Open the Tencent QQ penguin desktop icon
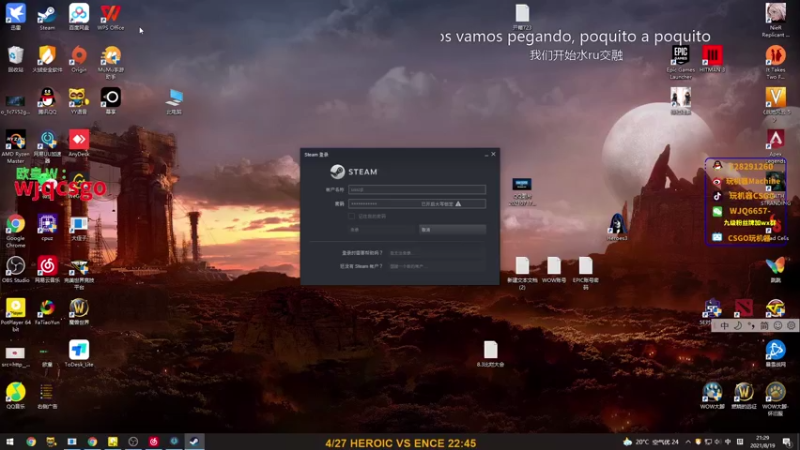The width and height of the screenshot is (800, 450). click(47, 101)
